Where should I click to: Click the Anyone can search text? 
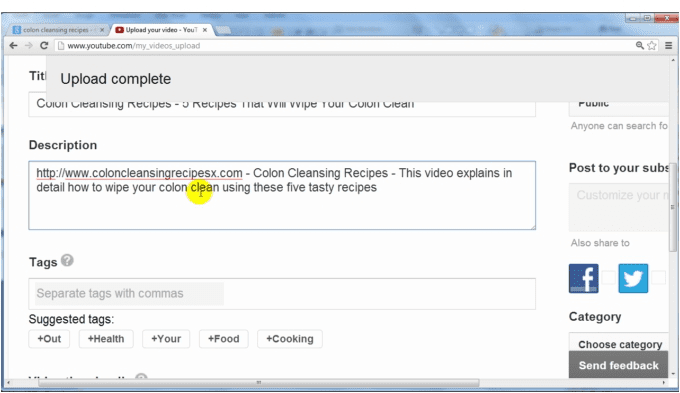pos(619,126)
